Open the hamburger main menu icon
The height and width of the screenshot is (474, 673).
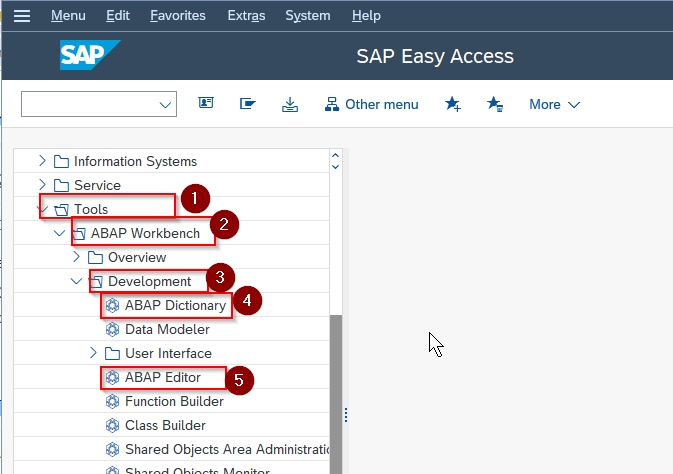point(22,16)
